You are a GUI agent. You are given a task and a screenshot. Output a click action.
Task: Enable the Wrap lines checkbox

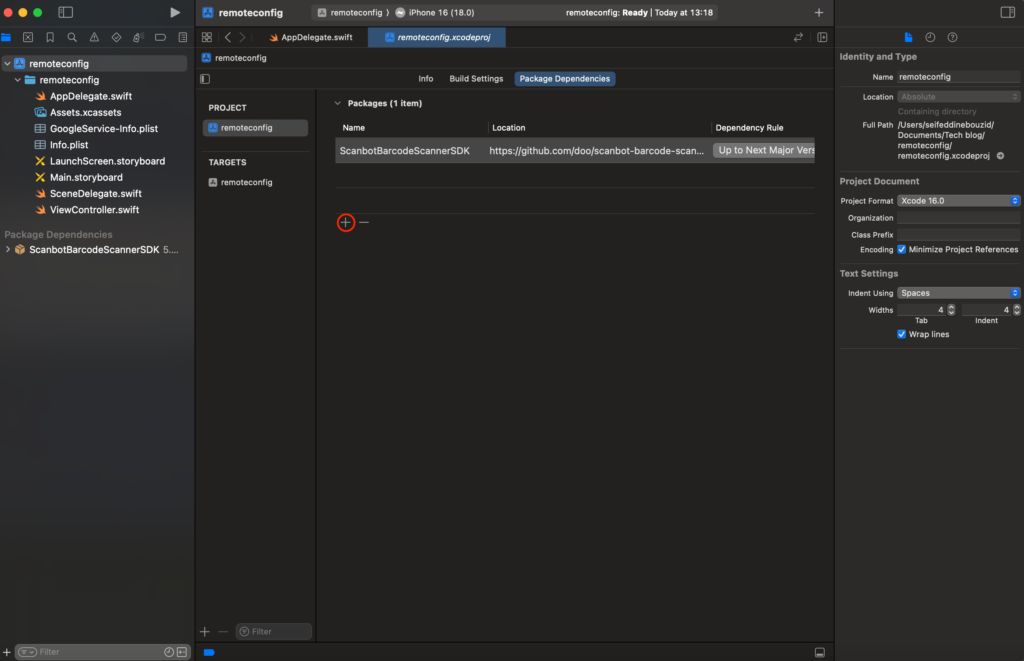pos(902,334)
